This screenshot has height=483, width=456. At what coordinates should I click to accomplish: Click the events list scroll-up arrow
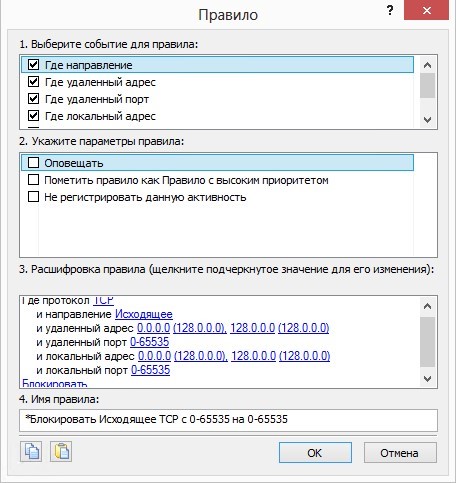pos(427,65)
